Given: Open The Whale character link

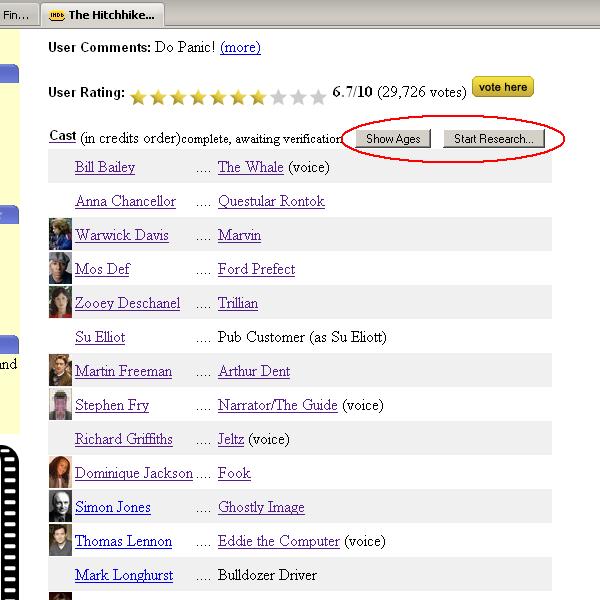Looking at the screenshot, I should [251, 167].
